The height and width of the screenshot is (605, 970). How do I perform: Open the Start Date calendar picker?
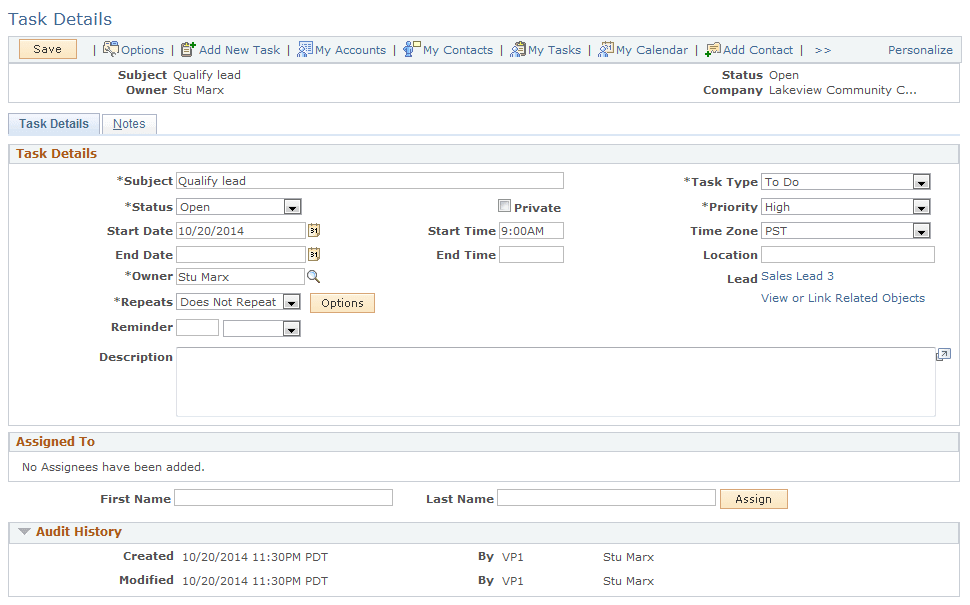point(313,230)
